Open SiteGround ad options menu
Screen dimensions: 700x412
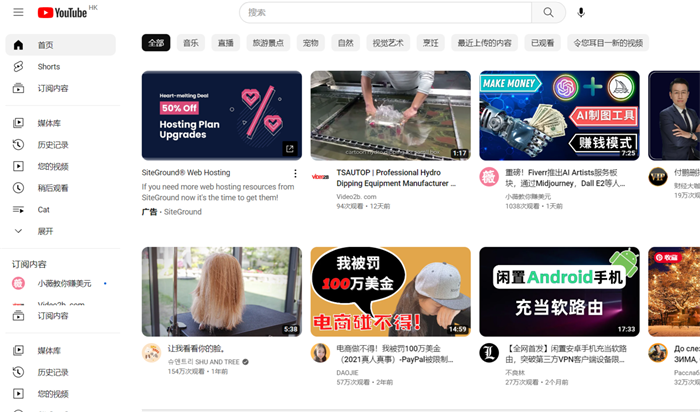click(295, 174)
